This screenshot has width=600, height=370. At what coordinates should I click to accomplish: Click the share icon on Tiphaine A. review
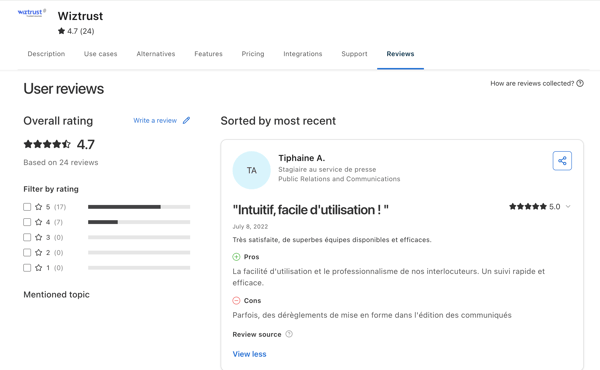click(562, 161)
